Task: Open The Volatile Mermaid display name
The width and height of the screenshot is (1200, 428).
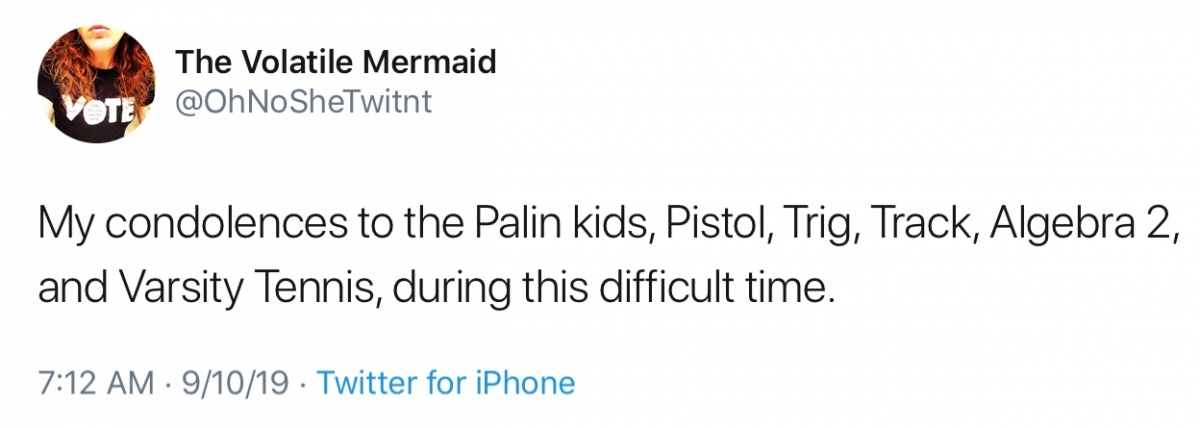Action: click(x=336, y=63)
